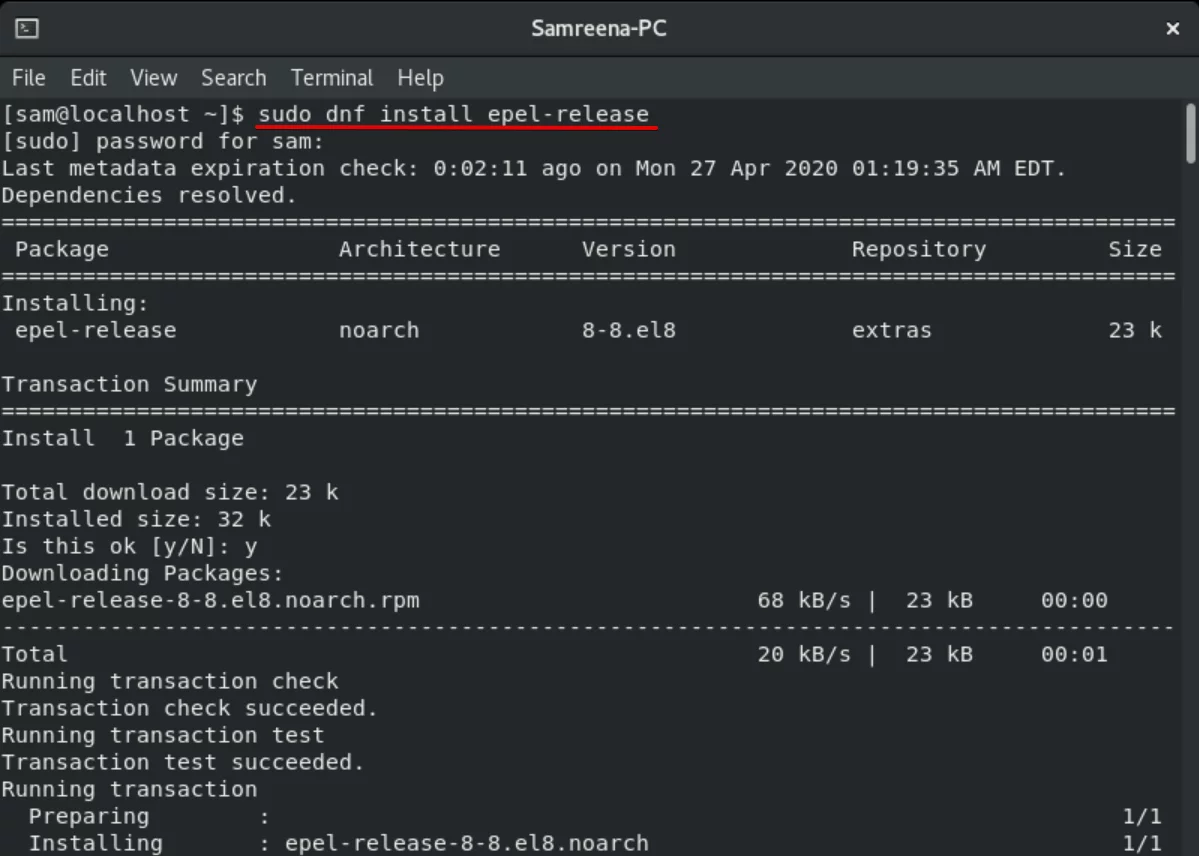Open the Help menu
The height and width of the screenshot is (856, 1199).
coord(421,77)
